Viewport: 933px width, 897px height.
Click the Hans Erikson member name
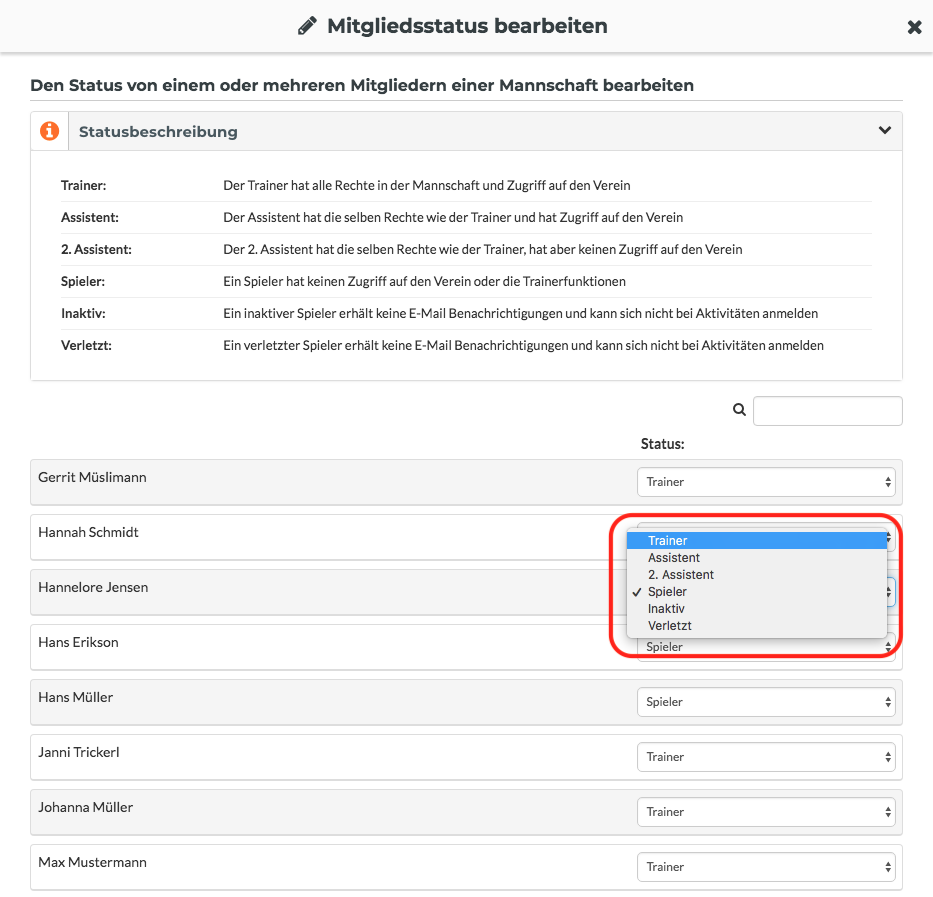[x=79, y=642]
